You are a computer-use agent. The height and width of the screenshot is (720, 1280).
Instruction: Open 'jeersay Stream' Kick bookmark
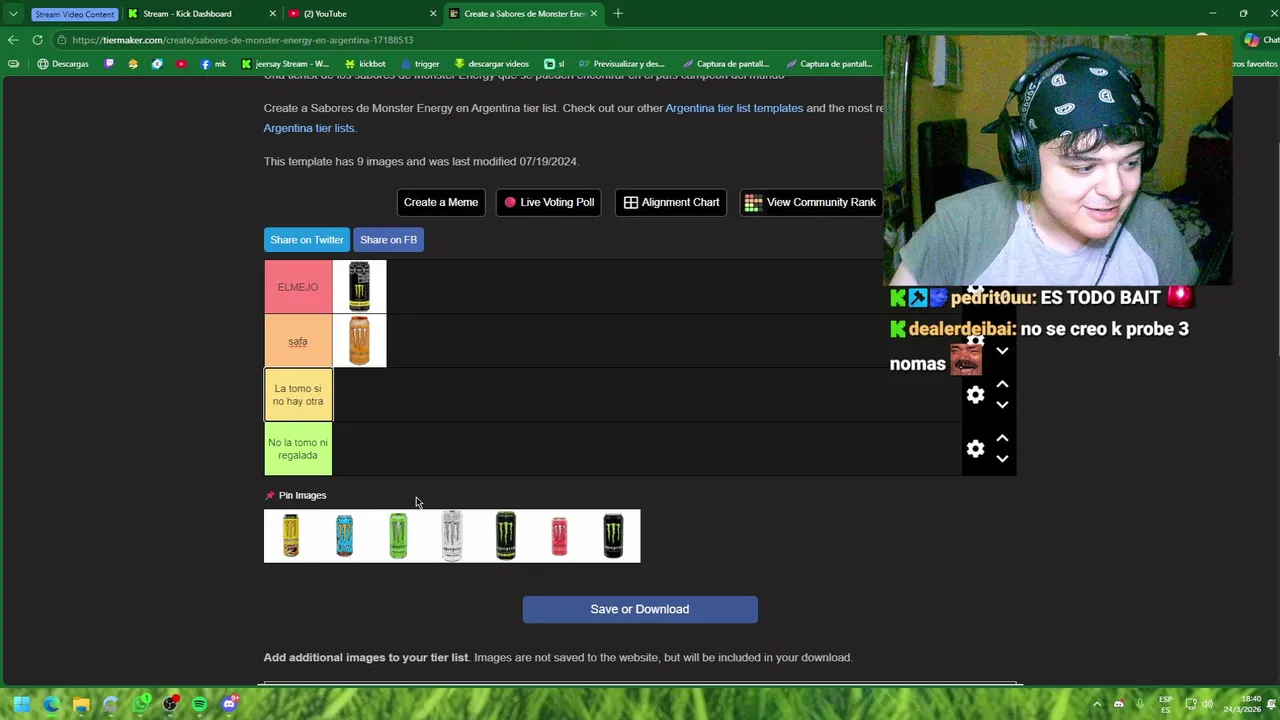286,64
